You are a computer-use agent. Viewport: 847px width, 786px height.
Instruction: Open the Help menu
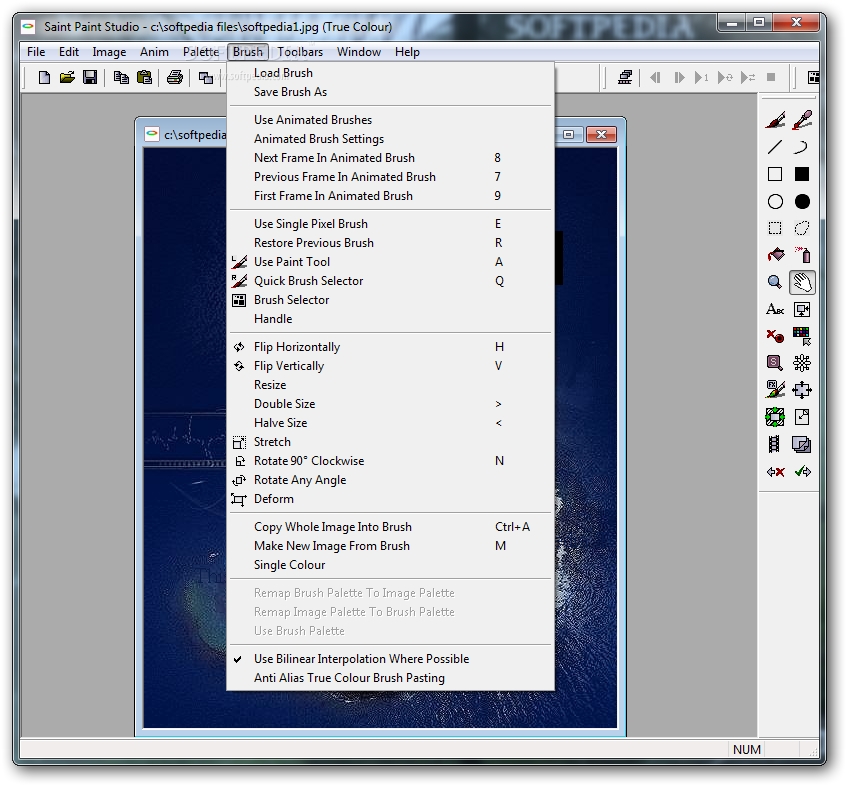click(407, 52)
